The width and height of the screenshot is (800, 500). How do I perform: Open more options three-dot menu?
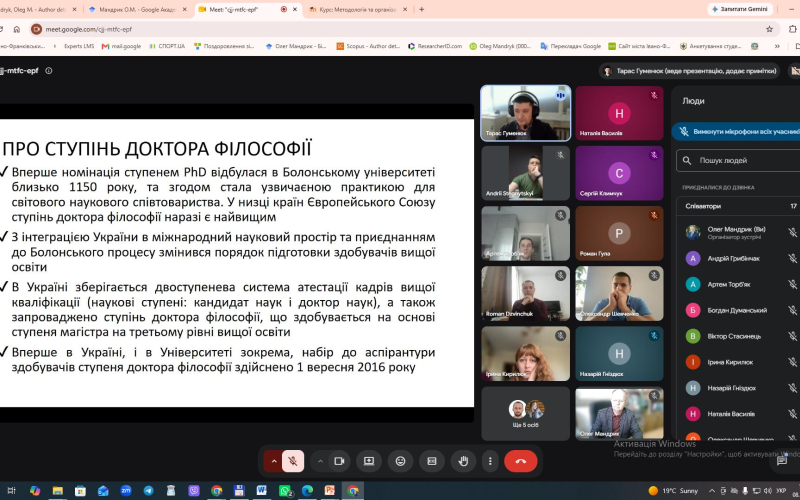[x=490, y=461]
